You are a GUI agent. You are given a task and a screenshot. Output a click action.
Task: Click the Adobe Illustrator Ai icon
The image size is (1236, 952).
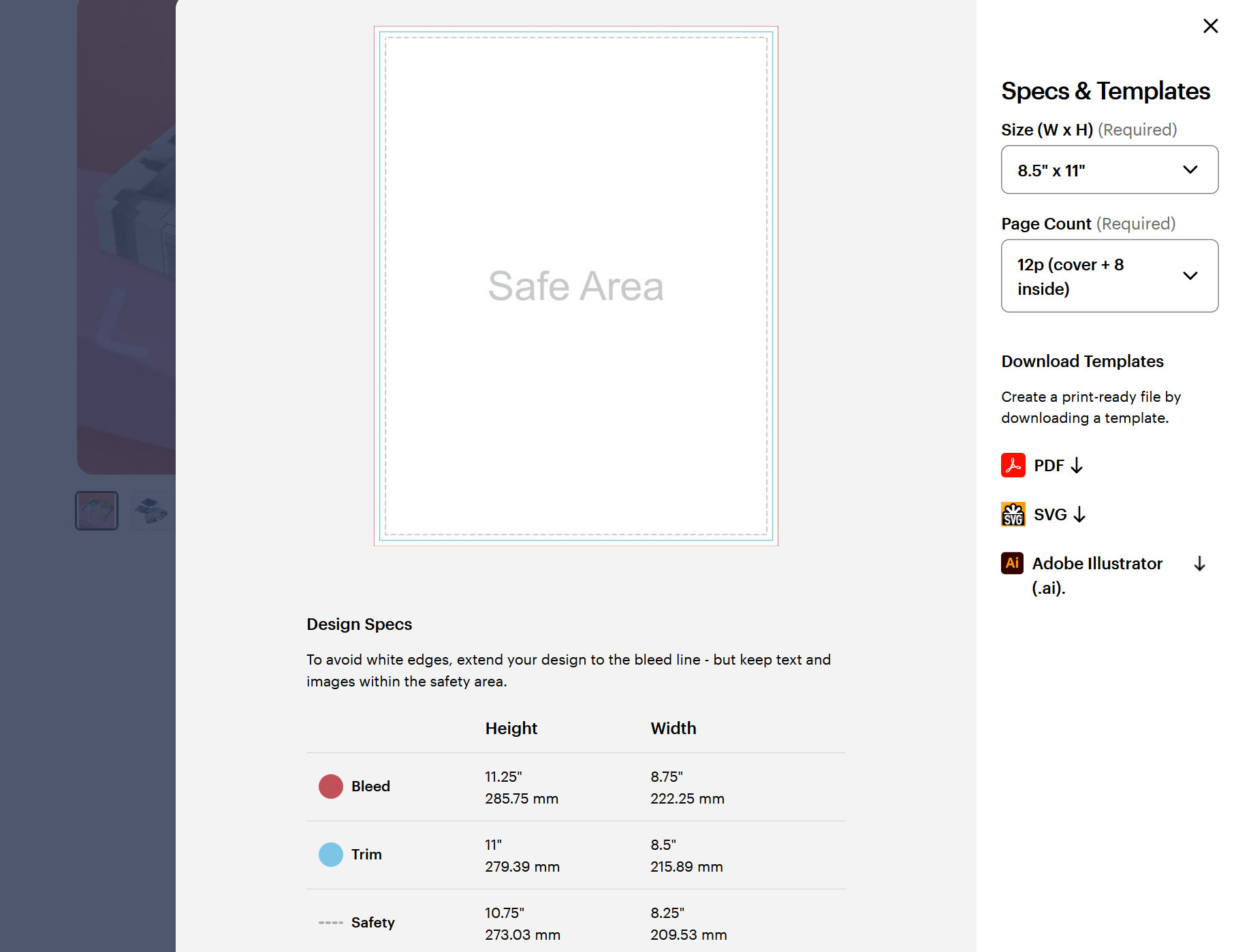click(1012, 563)
